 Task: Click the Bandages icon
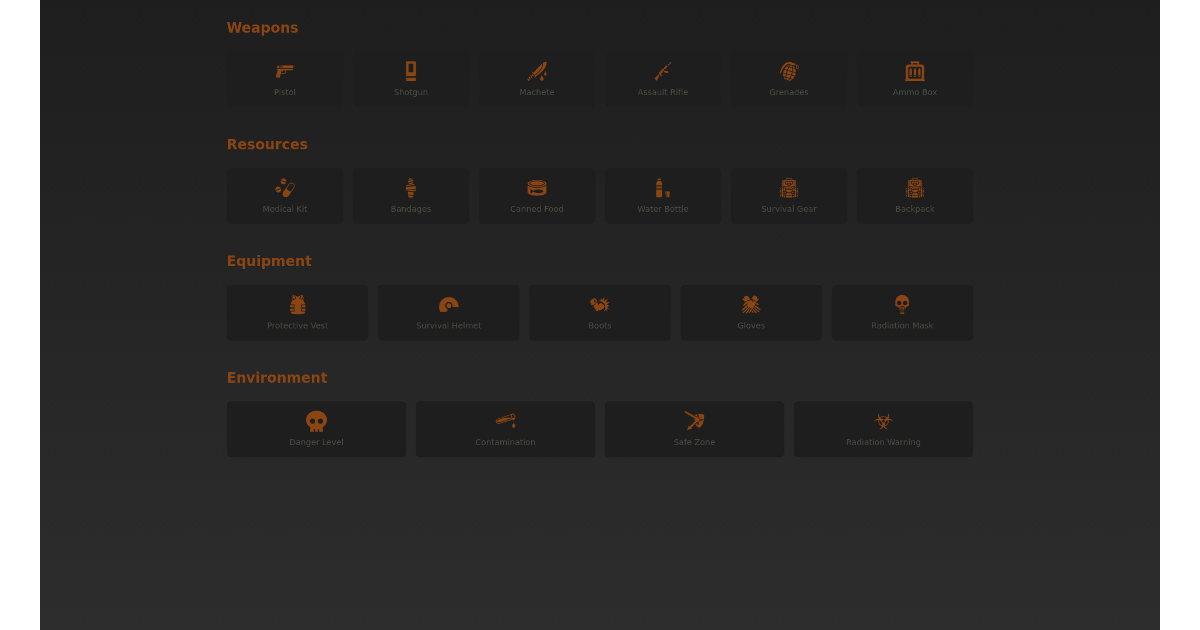pyautogui.click(x=410, y=196)
